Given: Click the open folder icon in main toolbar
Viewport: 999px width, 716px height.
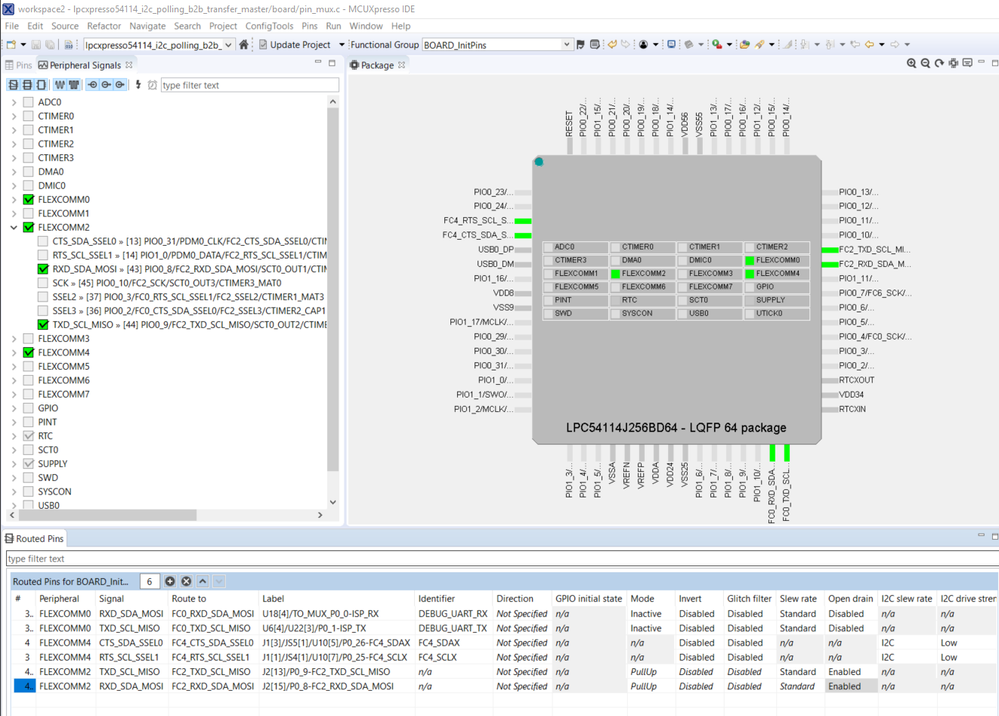Looking at the screenshot, I should point(744,45).
